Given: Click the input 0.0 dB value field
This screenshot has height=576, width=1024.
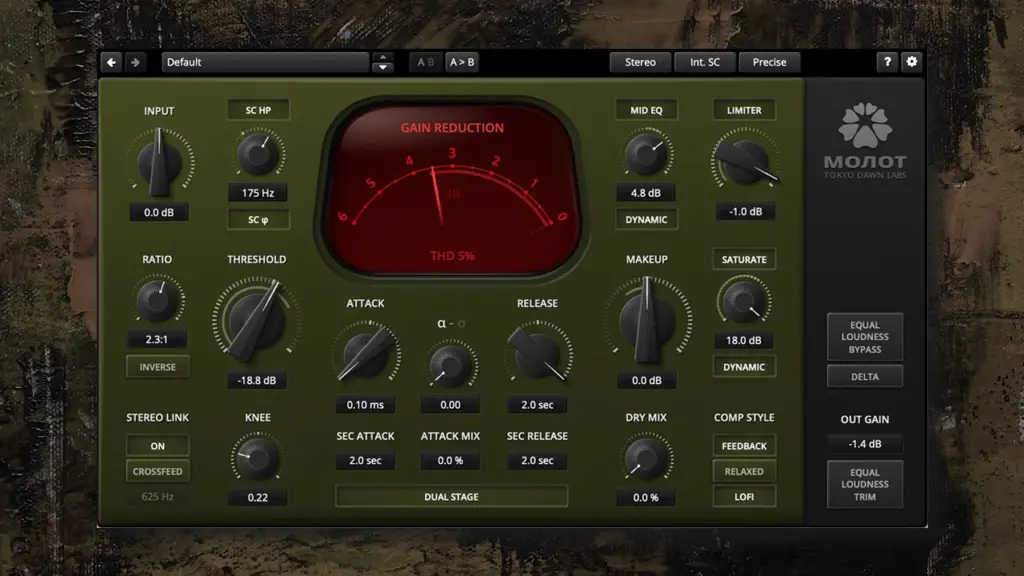Looking at the screenshot, I should point(159,212).
